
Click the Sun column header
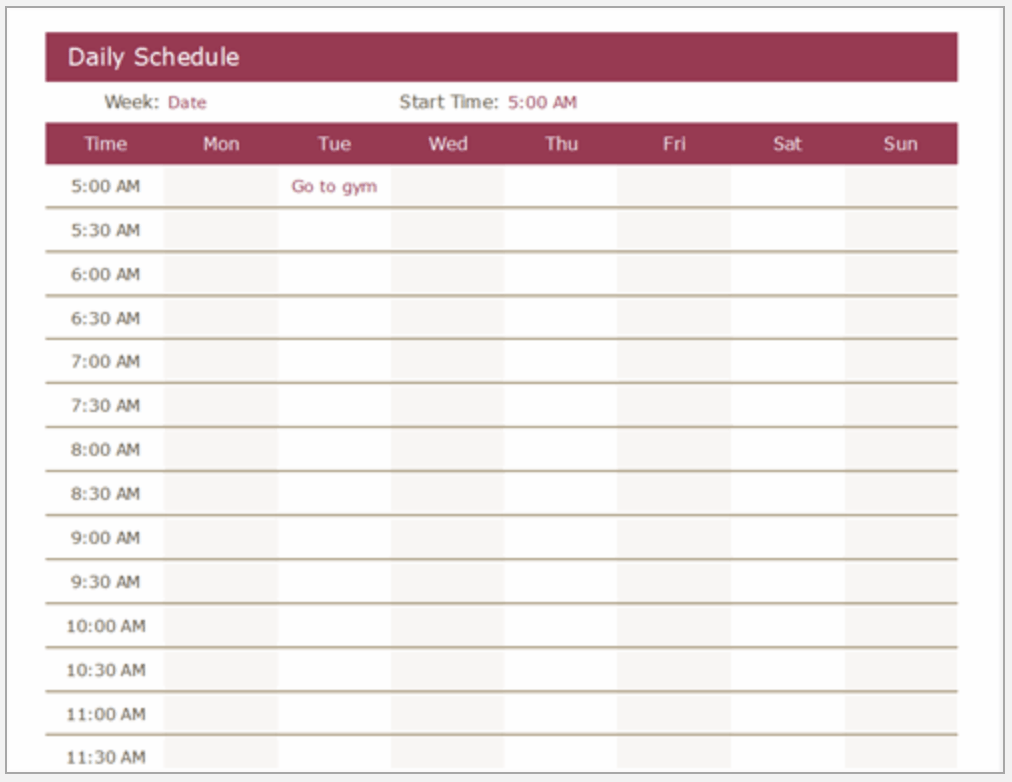pyautogui.click(x=900, y=144)
